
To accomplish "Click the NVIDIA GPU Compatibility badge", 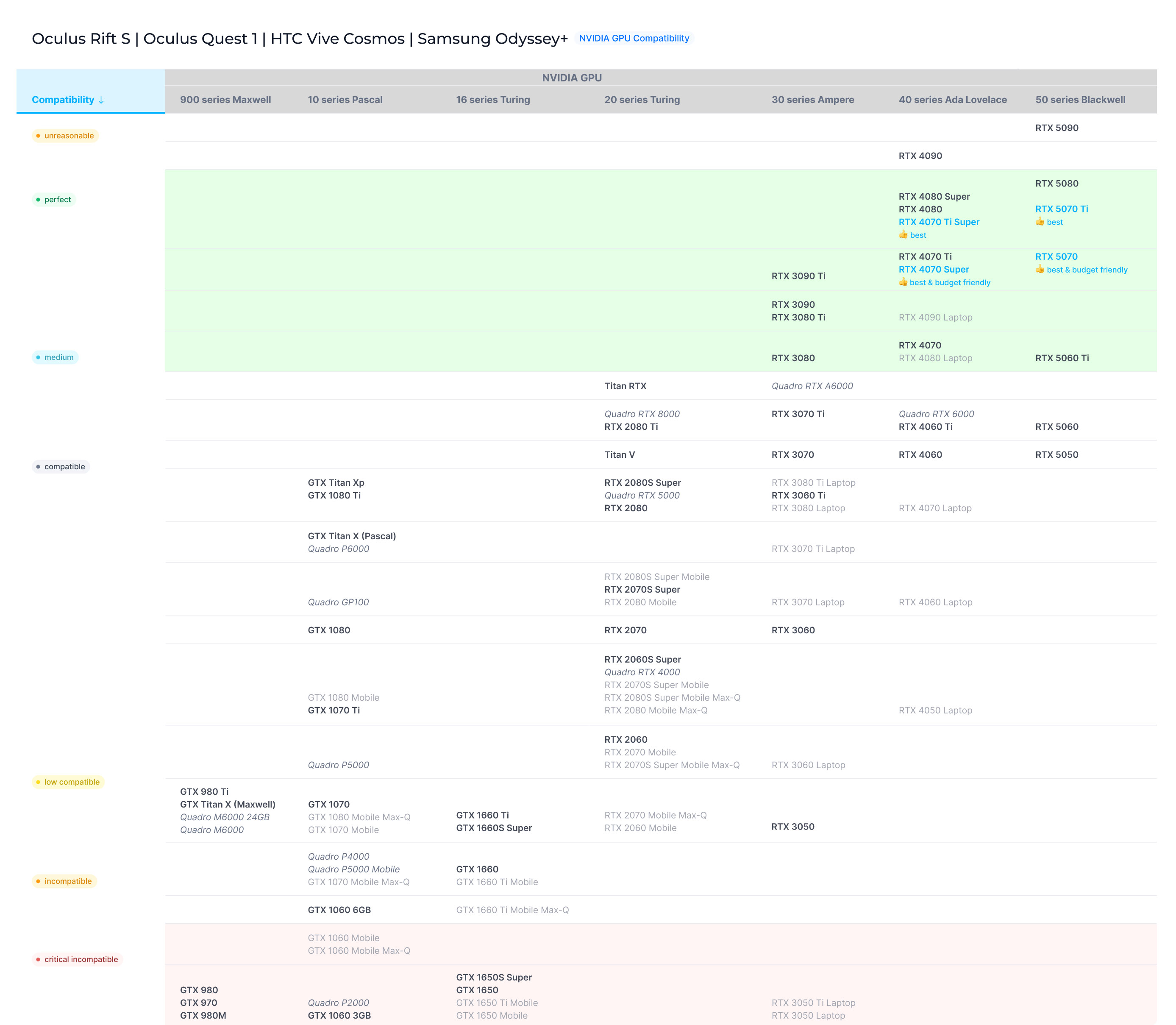I will 634,38.
